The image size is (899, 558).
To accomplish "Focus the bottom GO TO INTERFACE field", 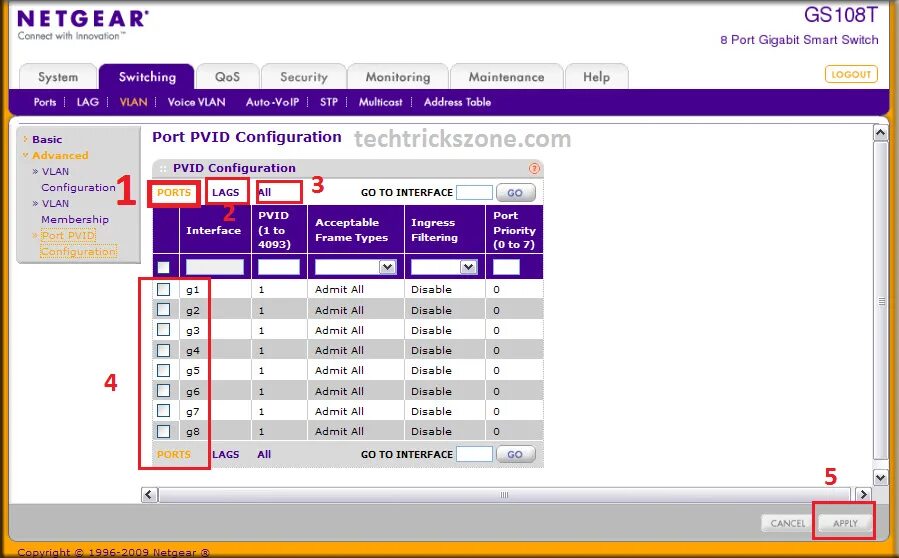I will [474, 454].
